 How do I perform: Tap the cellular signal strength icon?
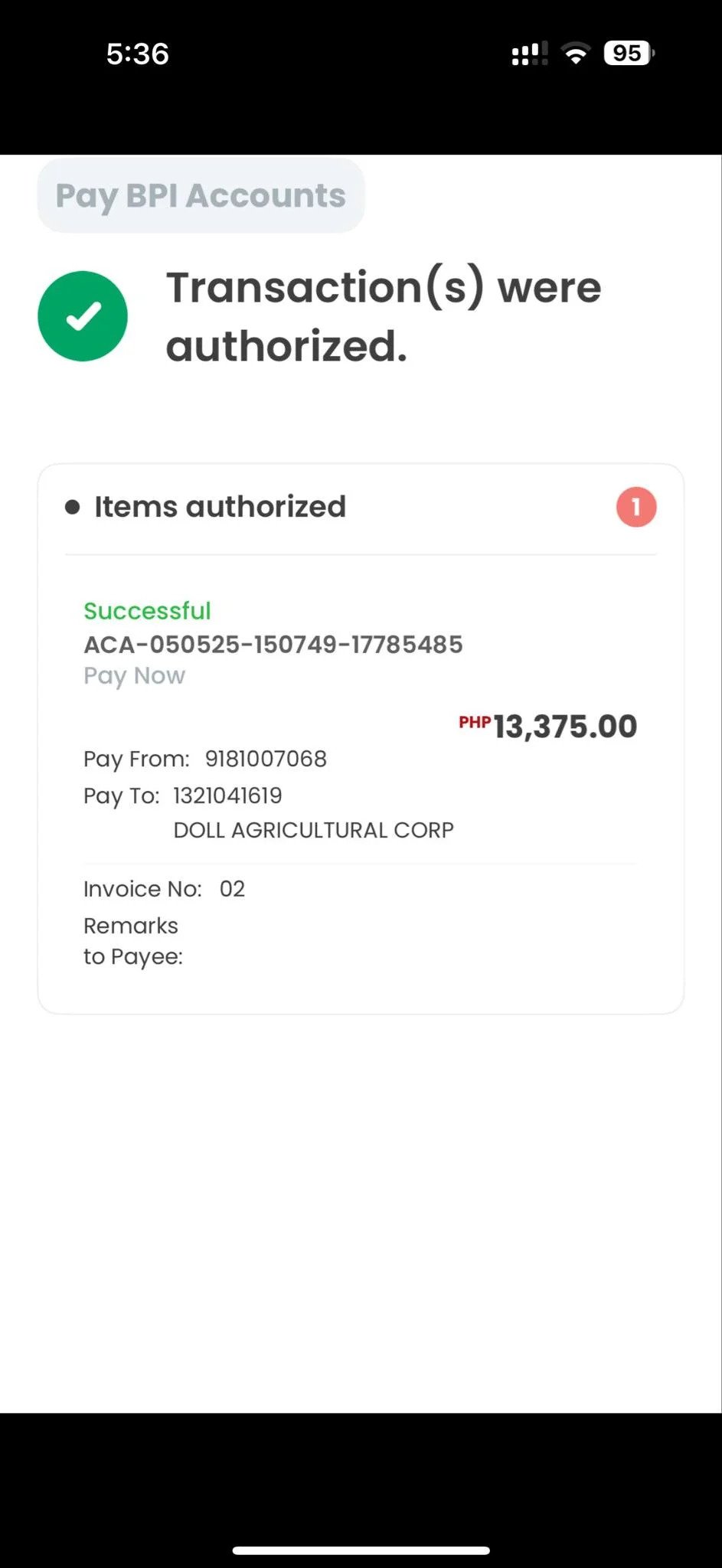529,54
